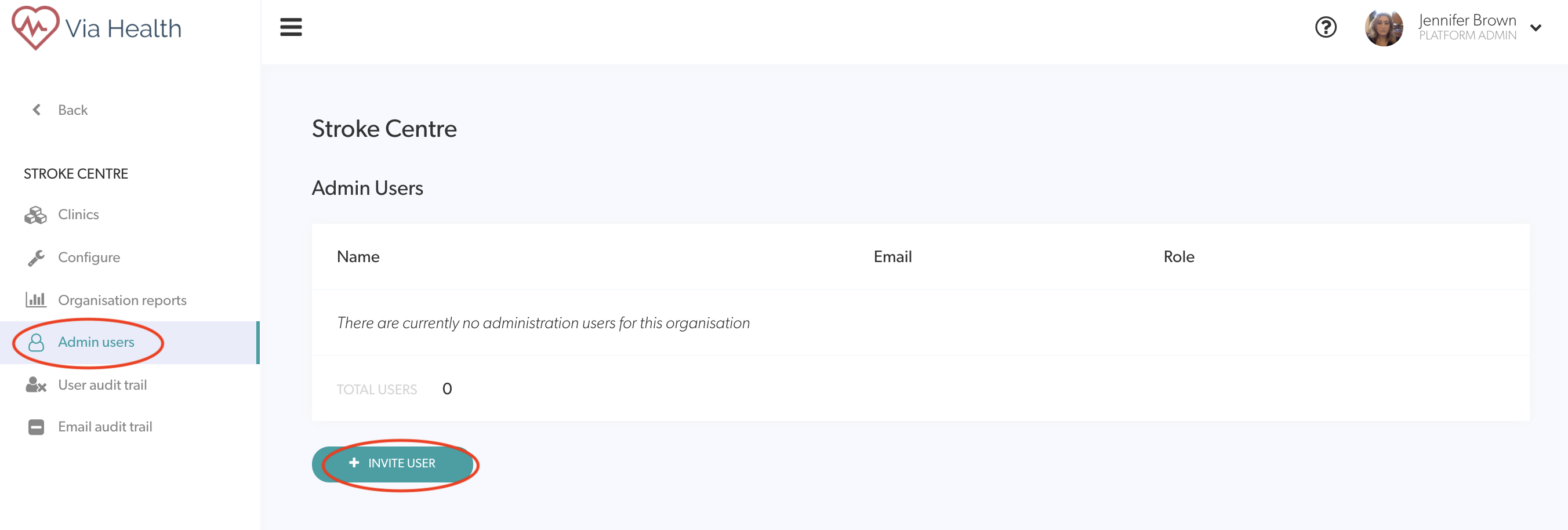Click the Back link in sidebar

pyautogui.click(x=72, y=110)
